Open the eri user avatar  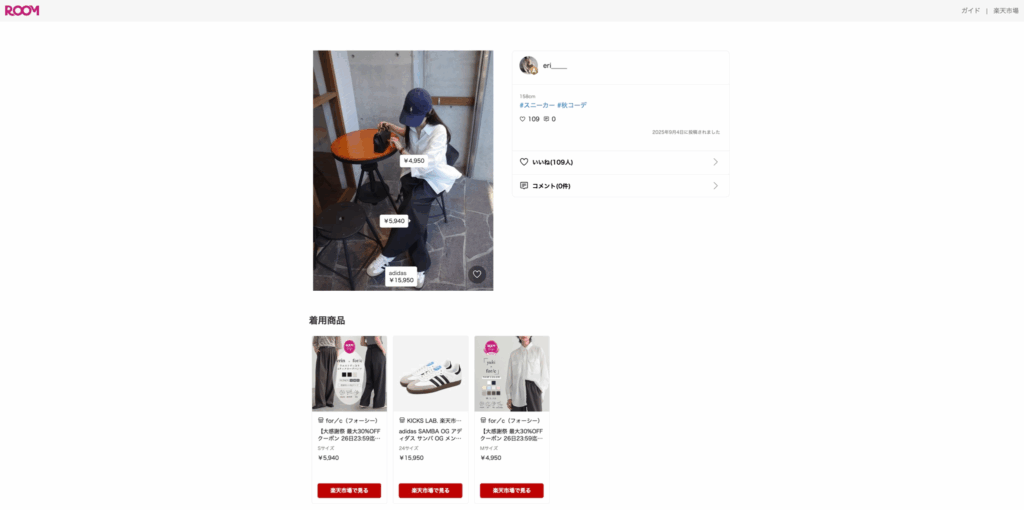528,65
